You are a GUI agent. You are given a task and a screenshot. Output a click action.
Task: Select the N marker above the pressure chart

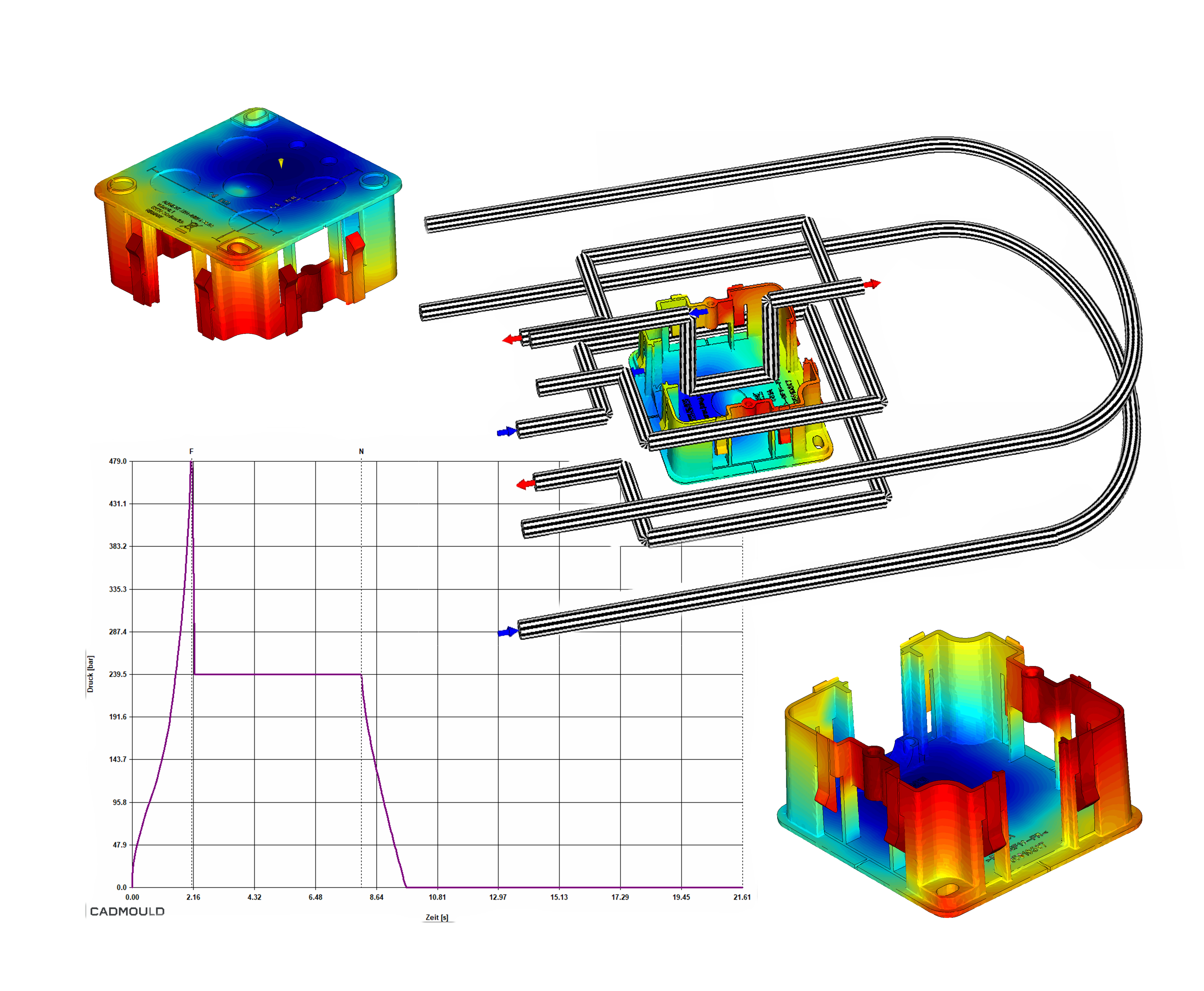click(361, 451)
